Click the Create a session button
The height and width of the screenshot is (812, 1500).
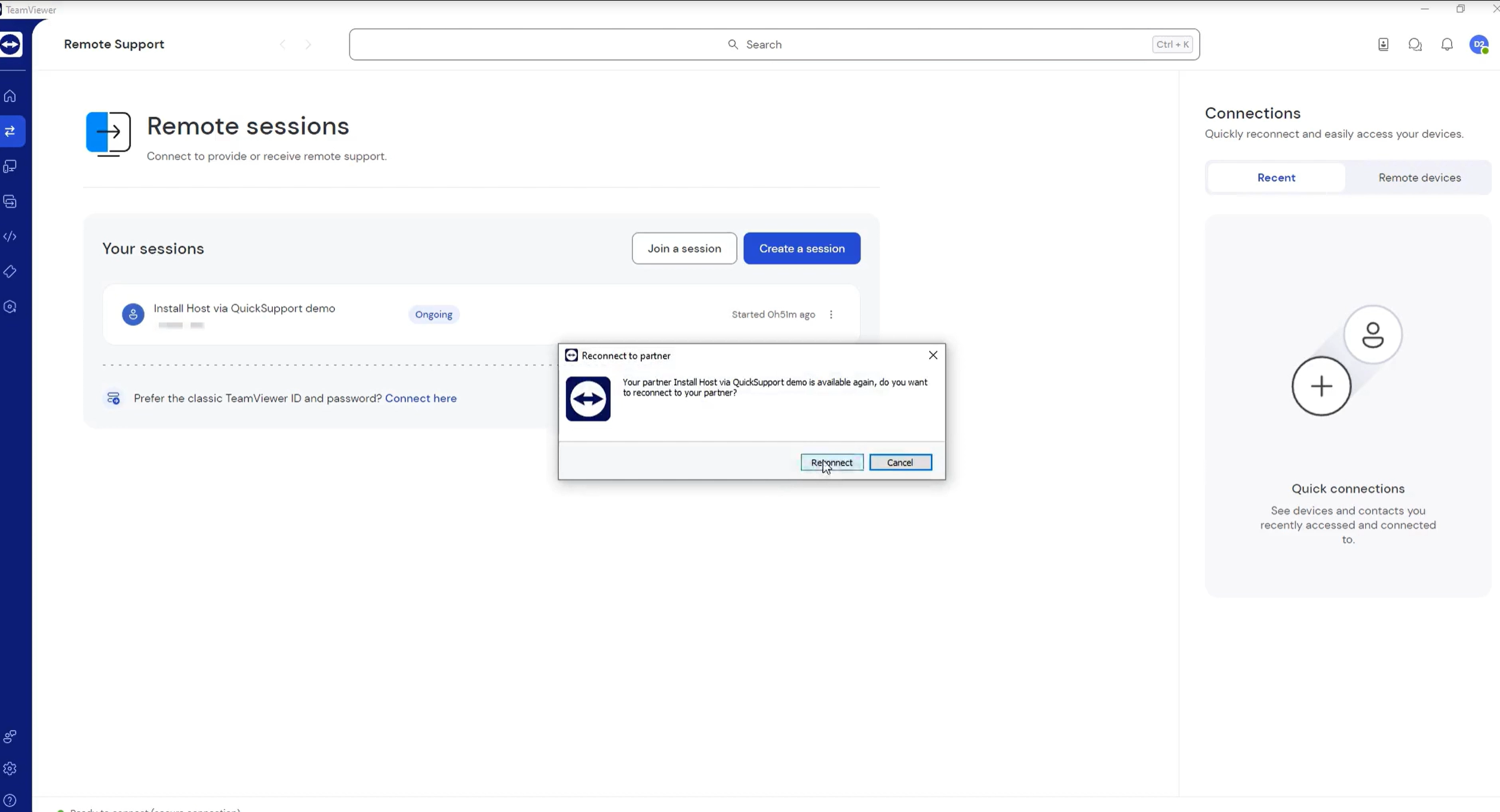pyautogui.click(x=801, y=248)
